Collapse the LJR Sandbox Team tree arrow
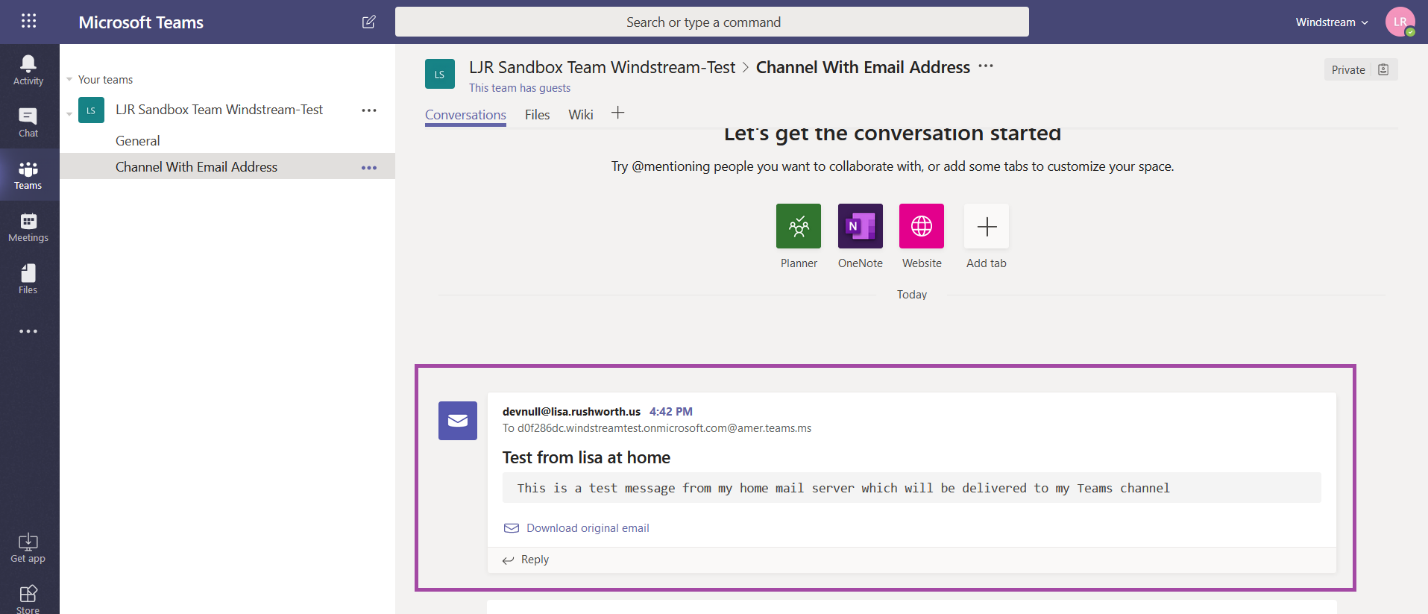 pyautogui.click(x=69, y=113)
